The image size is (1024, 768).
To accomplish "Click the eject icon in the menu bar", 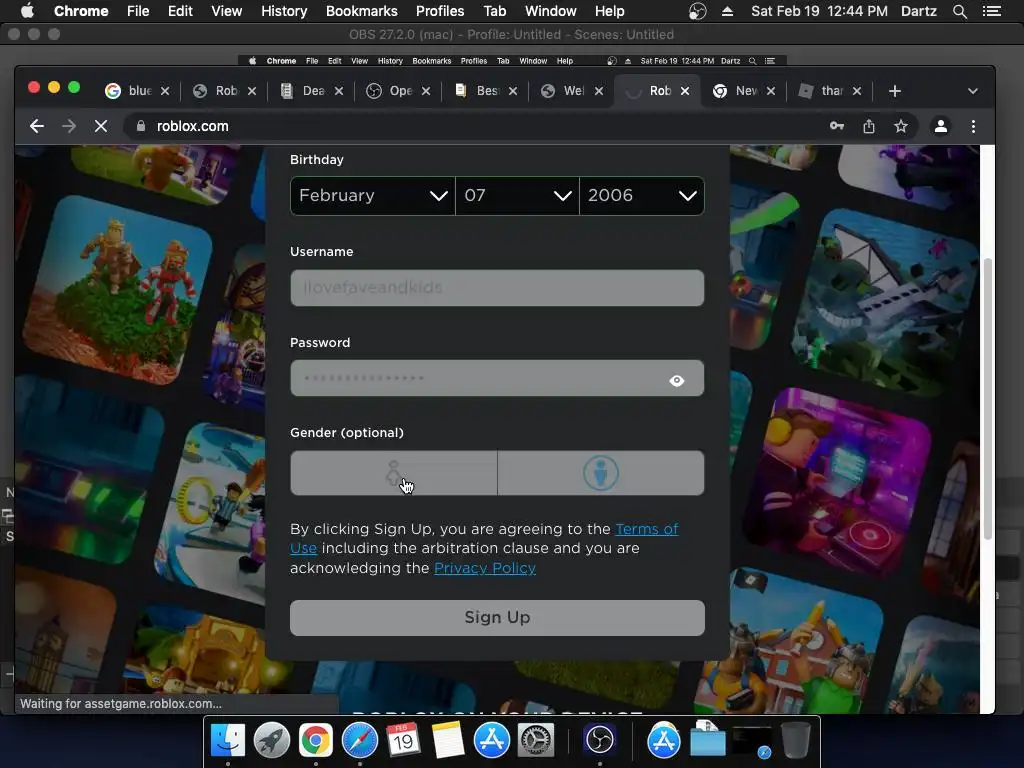I will tap(727, 11).
